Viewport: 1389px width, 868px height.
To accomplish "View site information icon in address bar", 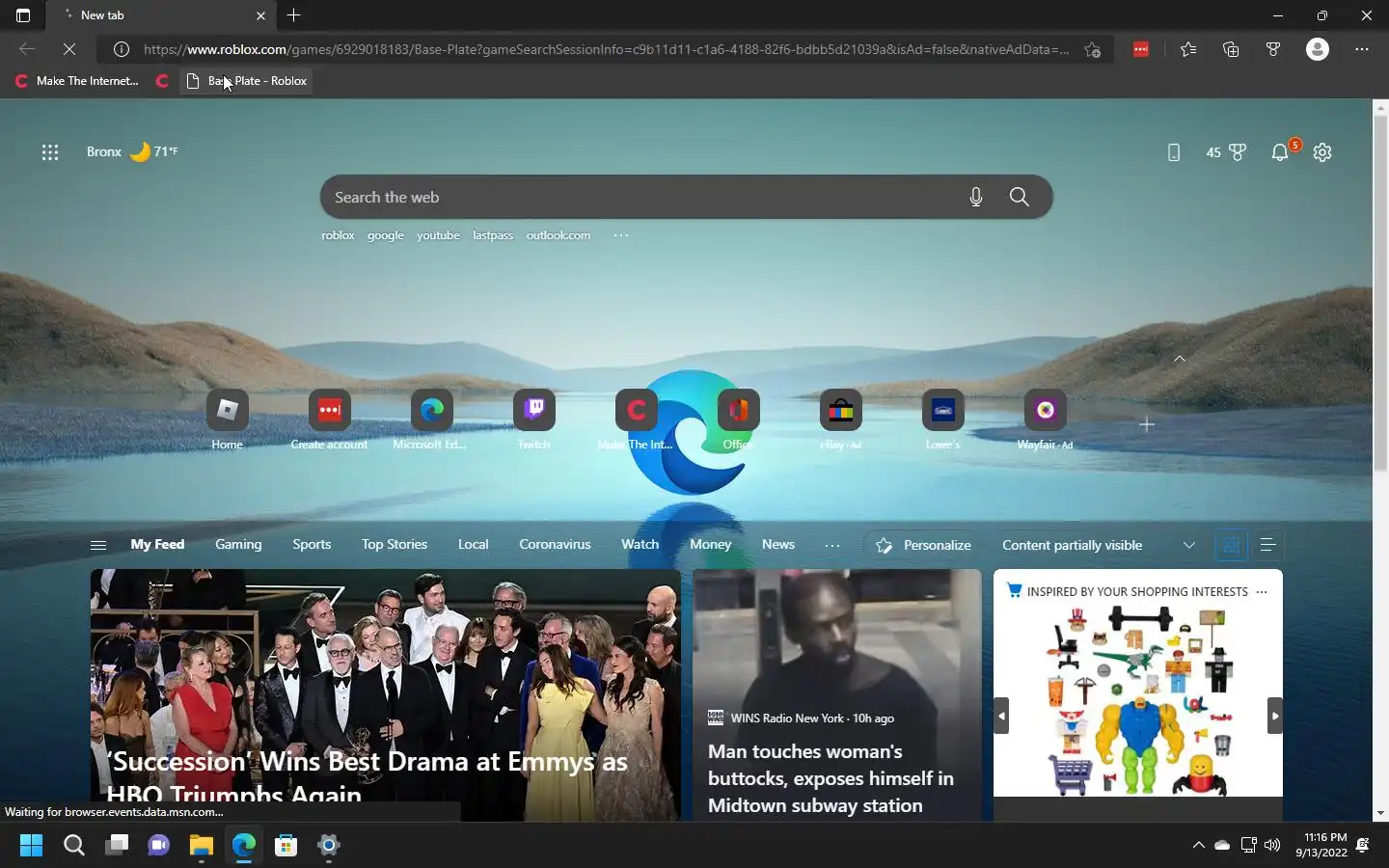I will pos(122,49).
